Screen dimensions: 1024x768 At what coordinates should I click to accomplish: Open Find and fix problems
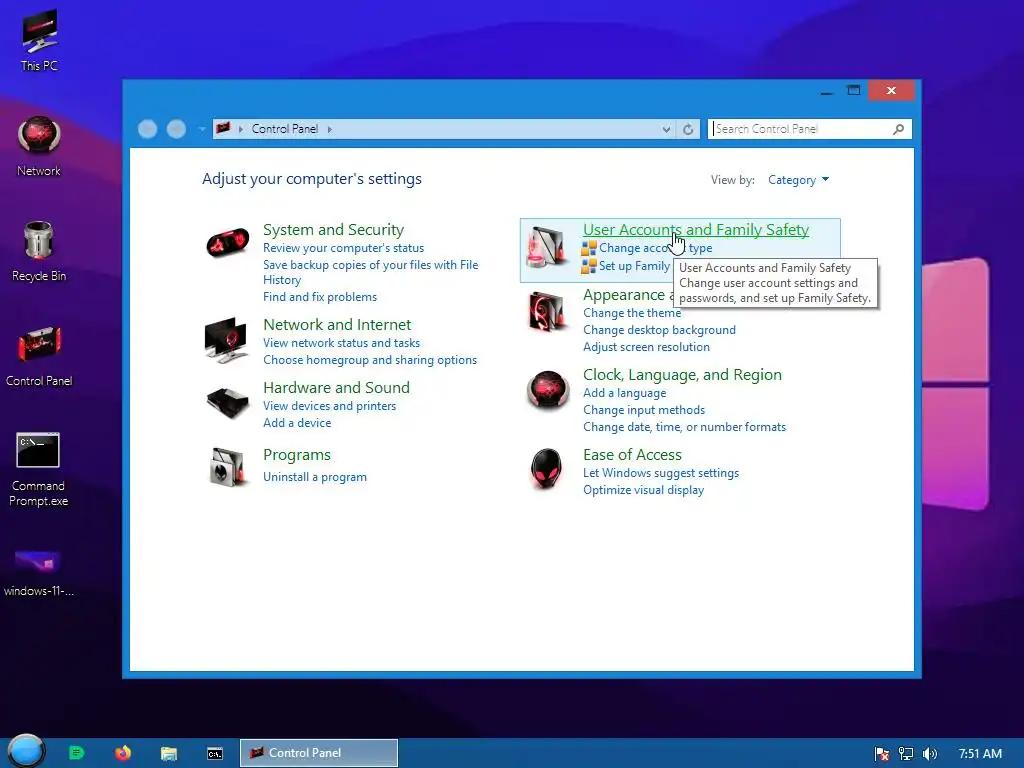(x=320, y=297)
